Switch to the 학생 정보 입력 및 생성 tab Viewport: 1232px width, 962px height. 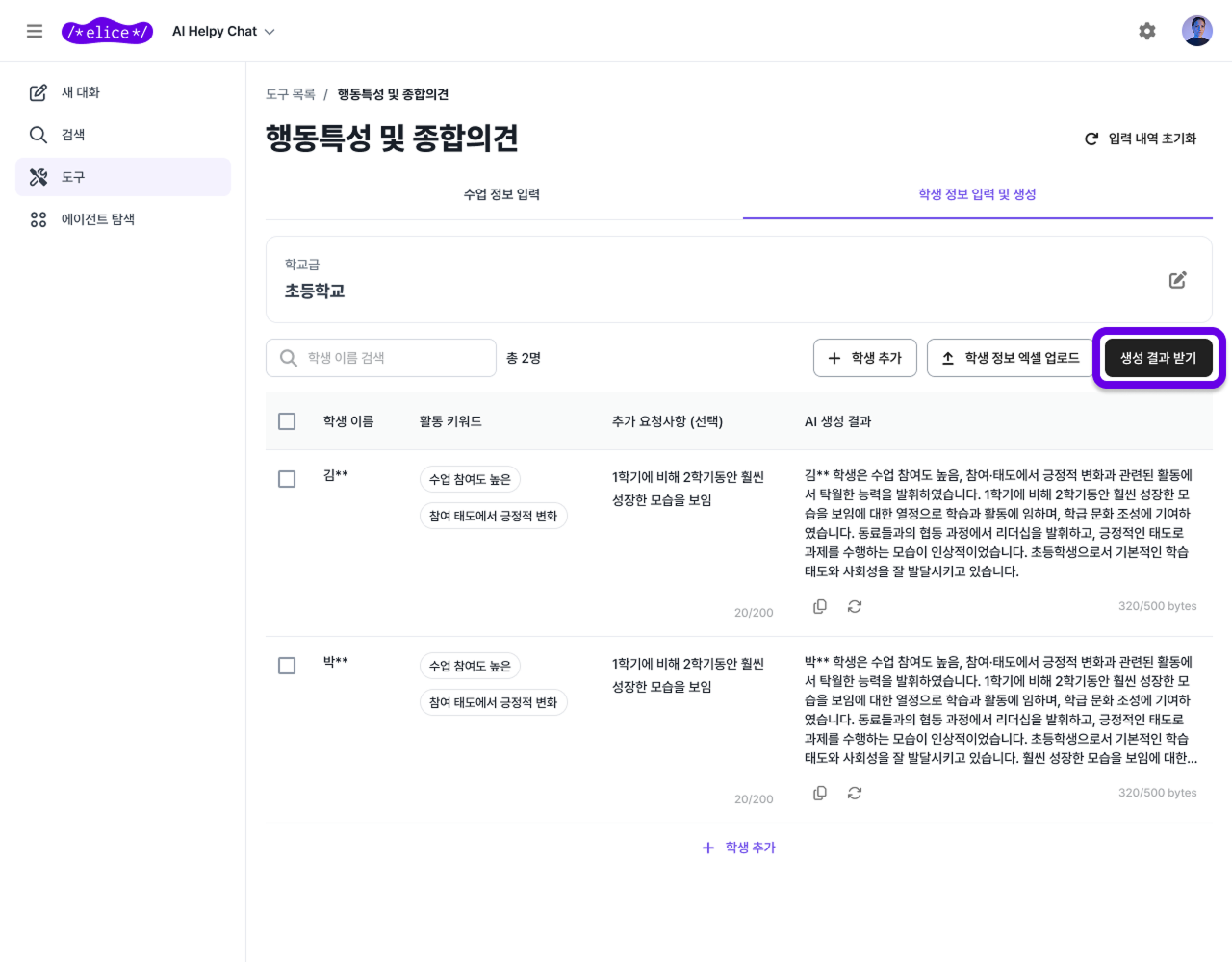click(x=977, y=193)
